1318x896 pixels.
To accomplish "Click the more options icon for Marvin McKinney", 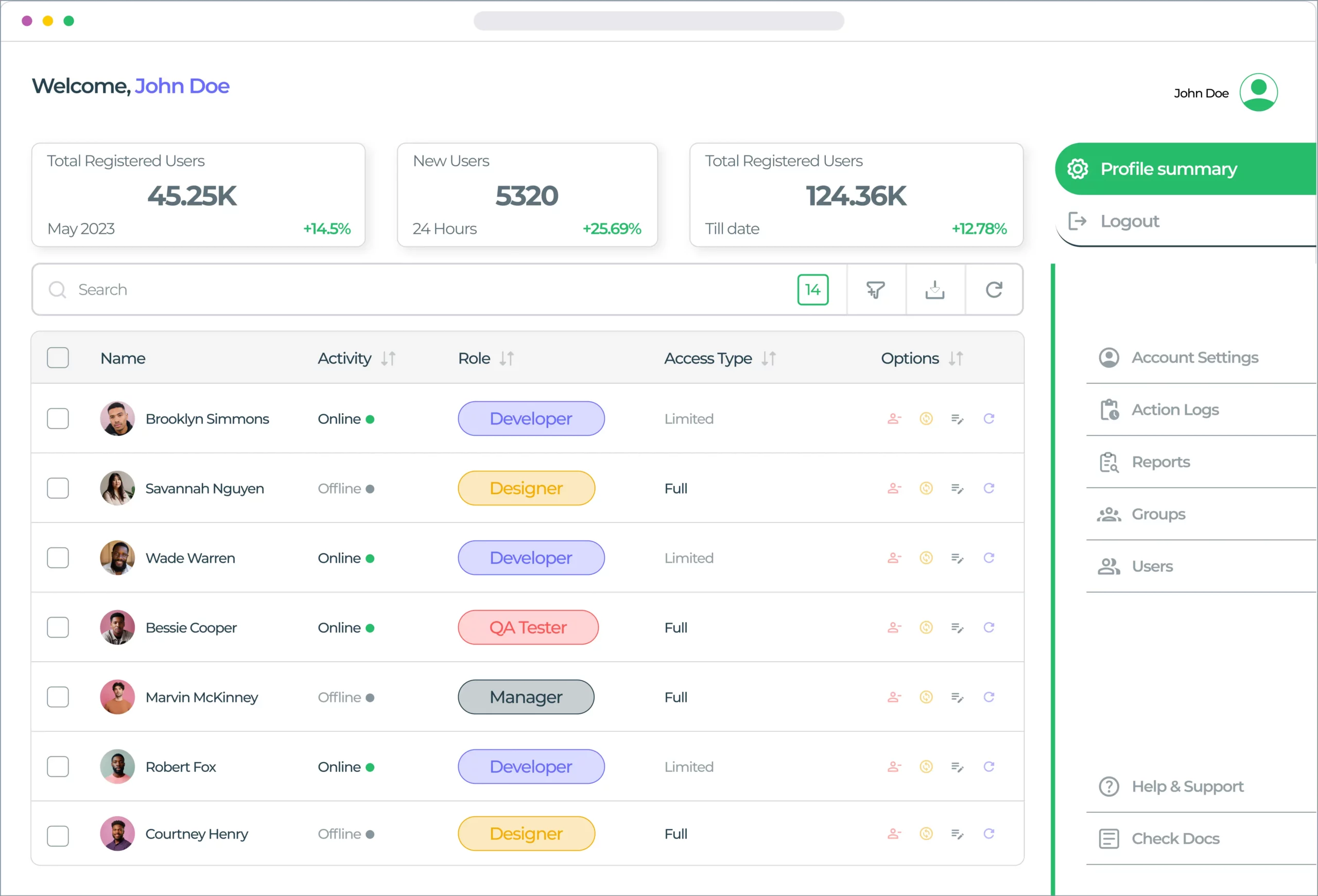I will tap(958, 697).
